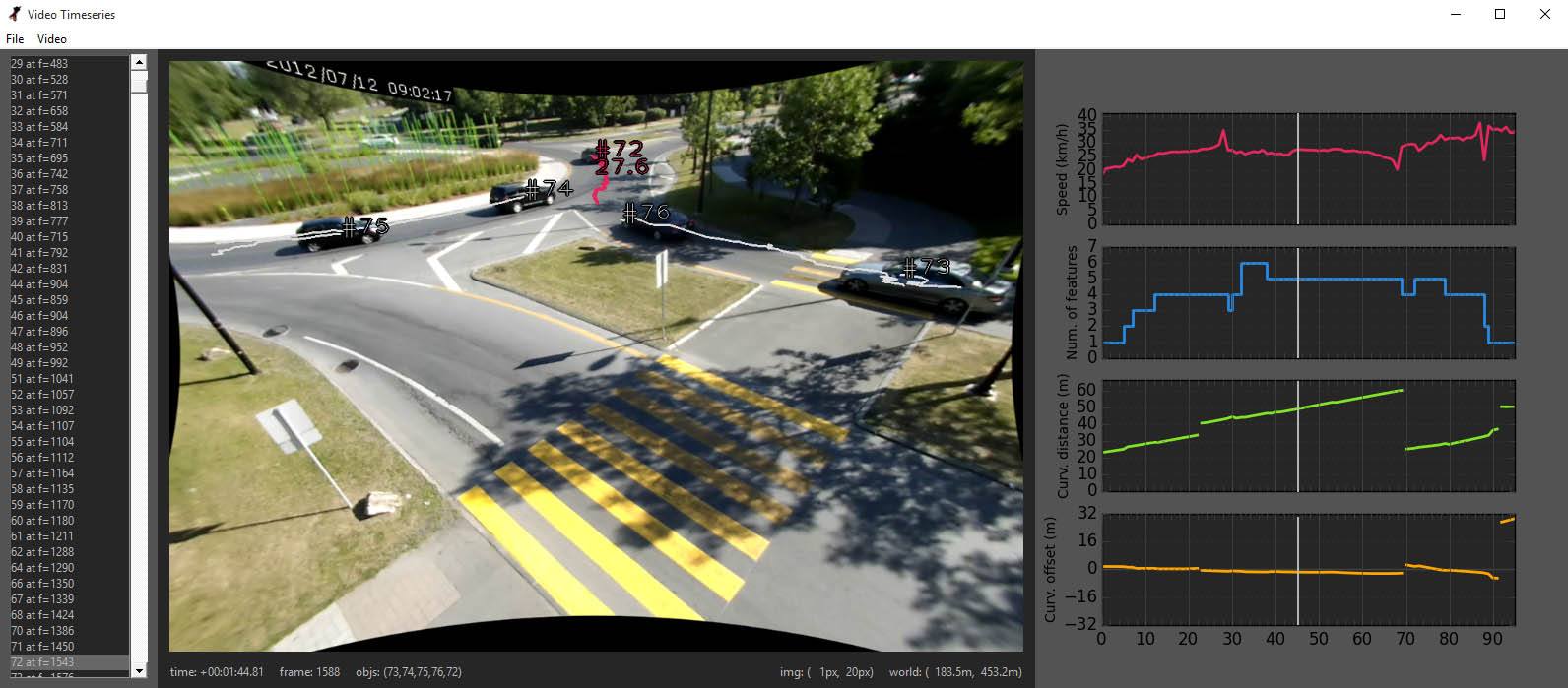
Task: Click the Curv. offset (m) plot
Action: pyautogui.click(x=1308, y=569)
